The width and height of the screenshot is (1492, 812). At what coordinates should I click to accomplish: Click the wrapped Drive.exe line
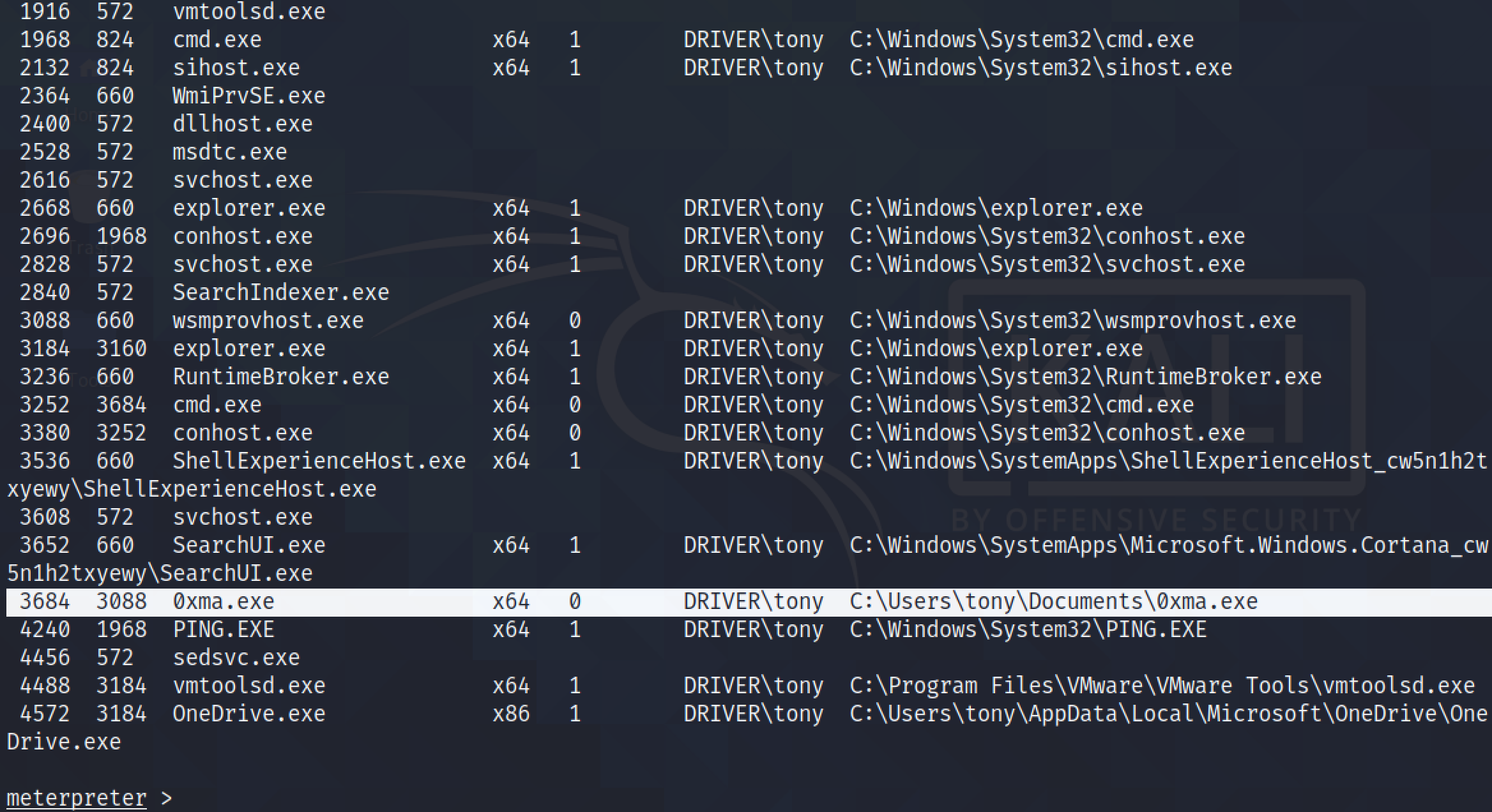pos(64,742)
